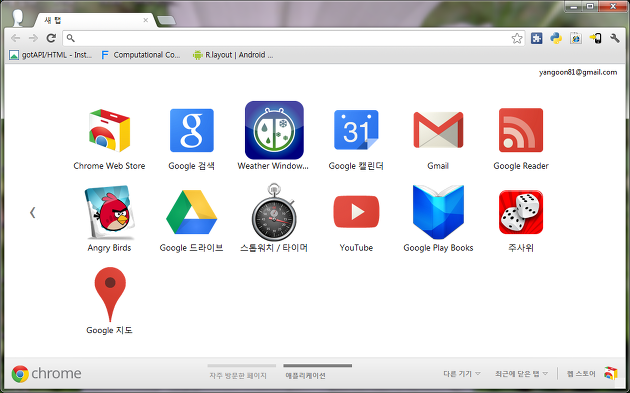Open the Google Reader app
630x393 pixels.
pyautogui.click(x=521, y=130)
